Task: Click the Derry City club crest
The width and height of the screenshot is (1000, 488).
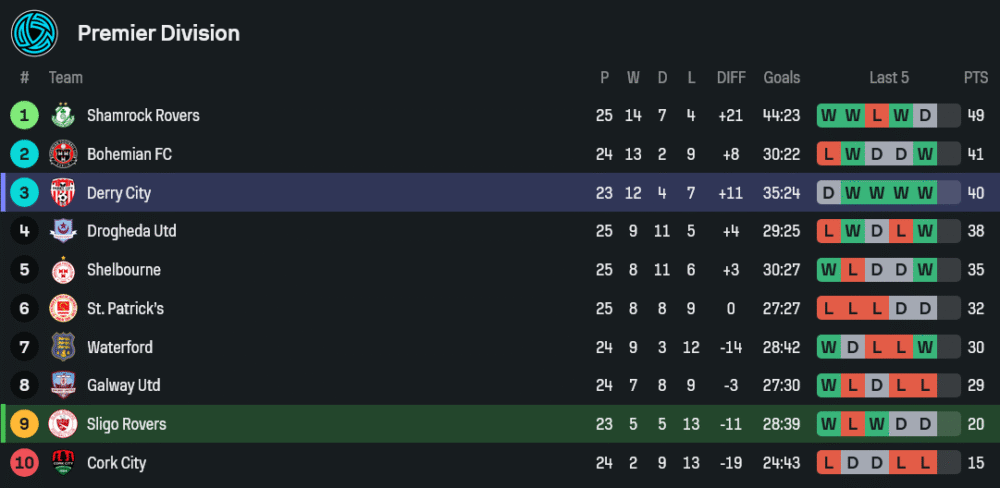Action: click(x=63, y=192)
